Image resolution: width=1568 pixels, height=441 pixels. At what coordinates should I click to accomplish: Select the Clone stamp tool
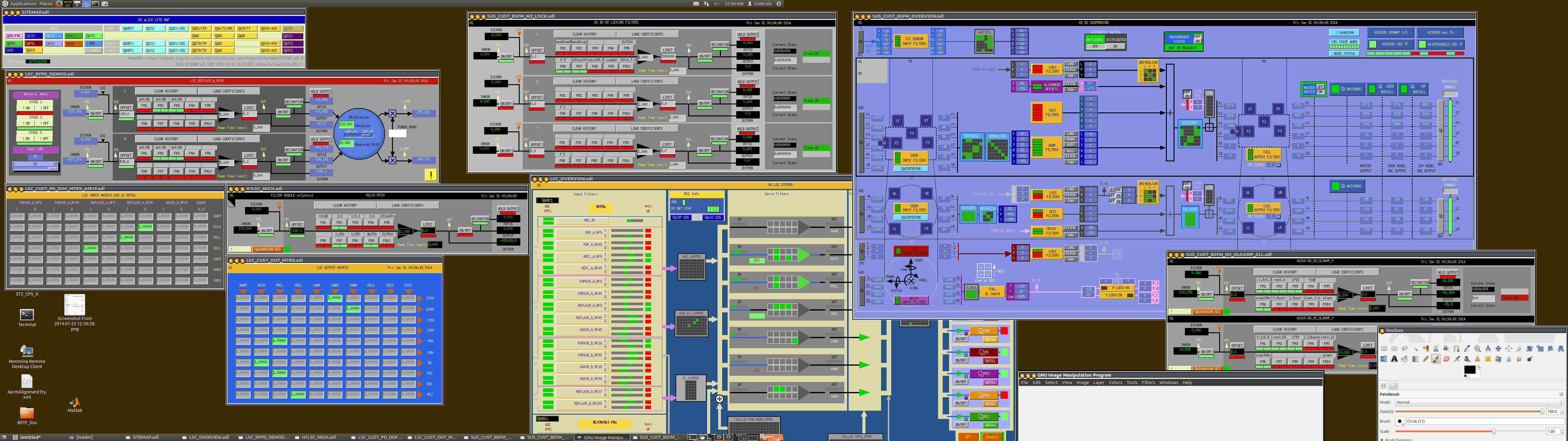click(x=1477, y=359)
